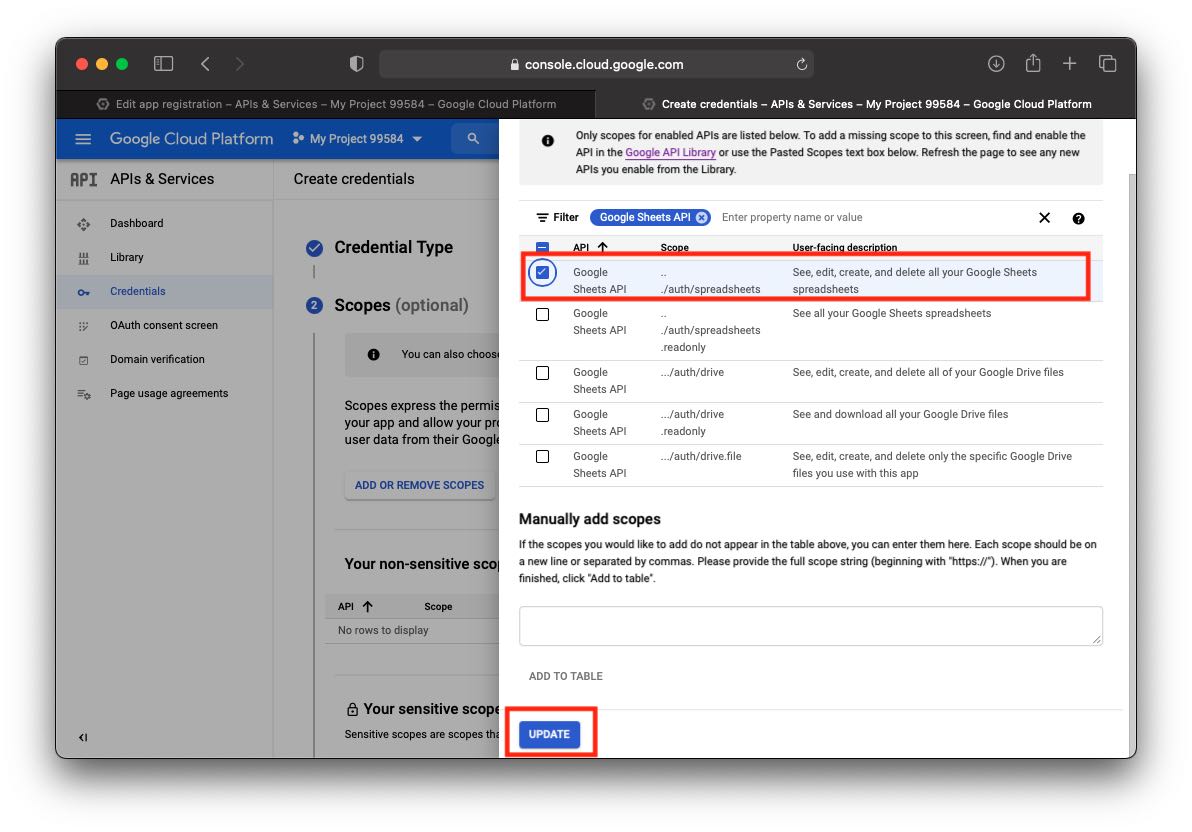Screen dimensions: 1192x832
Task: Click the info icon in the scopes notice
Action: click(547, 141)
